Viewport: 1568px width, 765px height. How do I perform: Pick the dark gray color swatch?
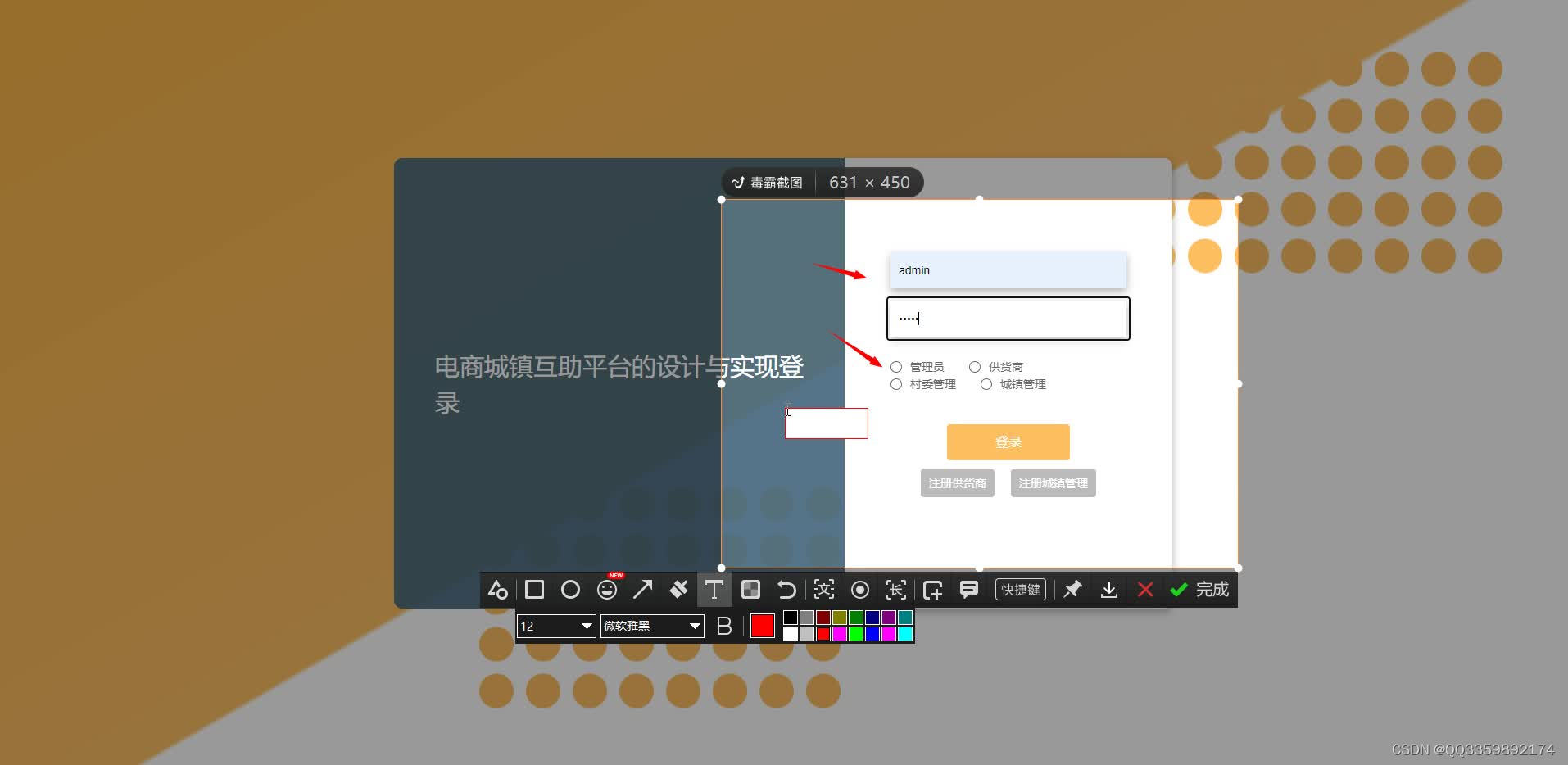807,618
